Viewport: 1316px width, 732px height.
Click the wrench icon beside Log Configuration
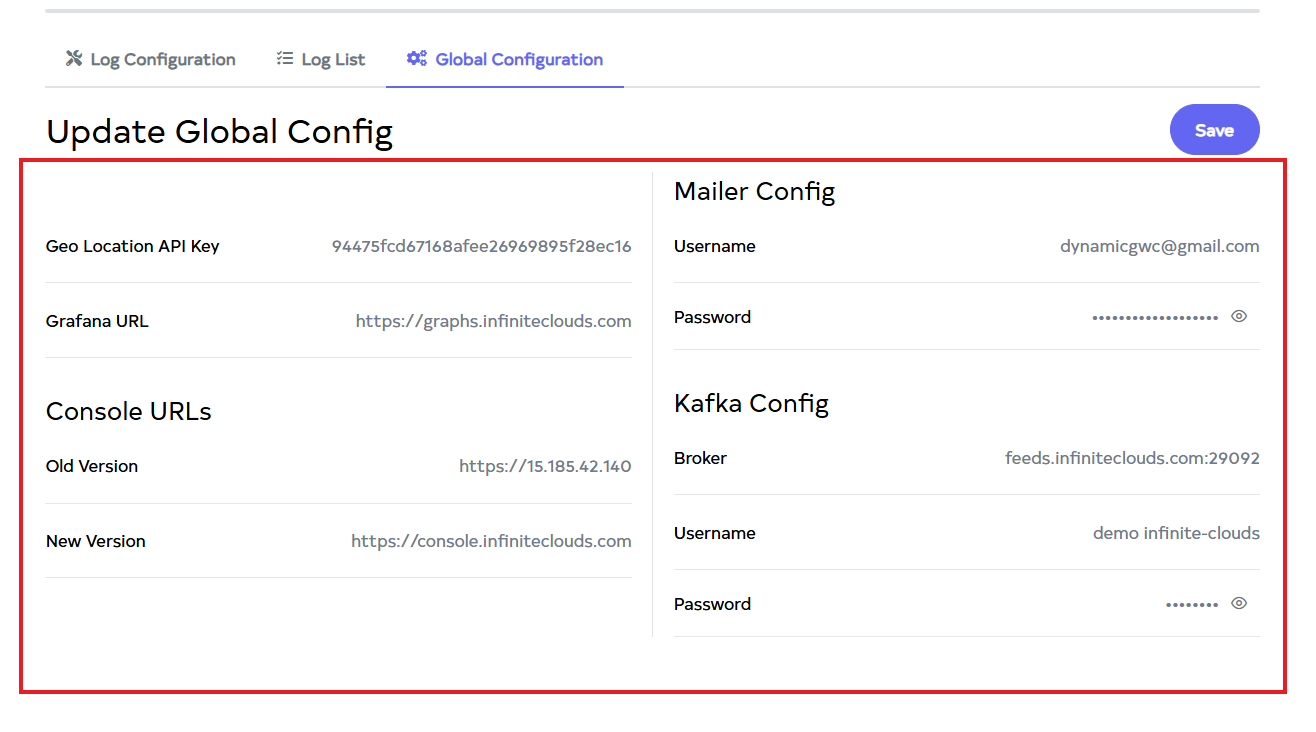click(74, 59)
